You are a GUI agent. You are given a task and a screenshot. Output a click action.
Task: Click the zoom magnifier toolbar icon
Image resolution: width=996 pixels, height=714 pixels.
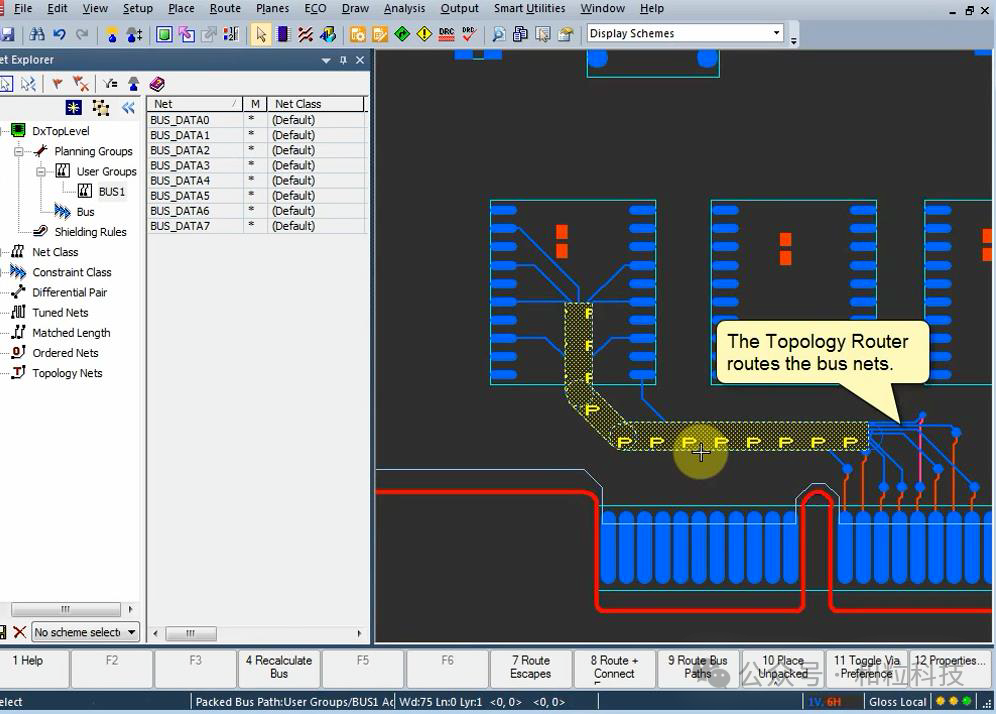tap(498, 34)
